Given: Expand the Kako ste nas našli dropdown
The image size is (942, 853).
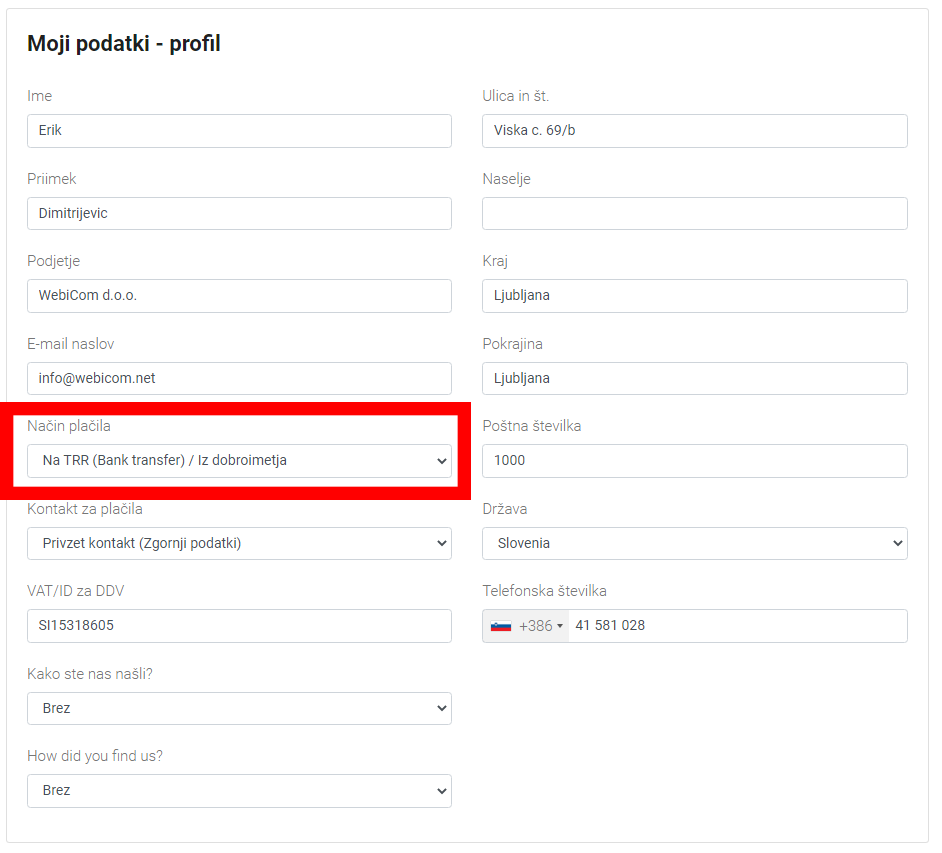Looking at the screenshot, I should (239, 708).
